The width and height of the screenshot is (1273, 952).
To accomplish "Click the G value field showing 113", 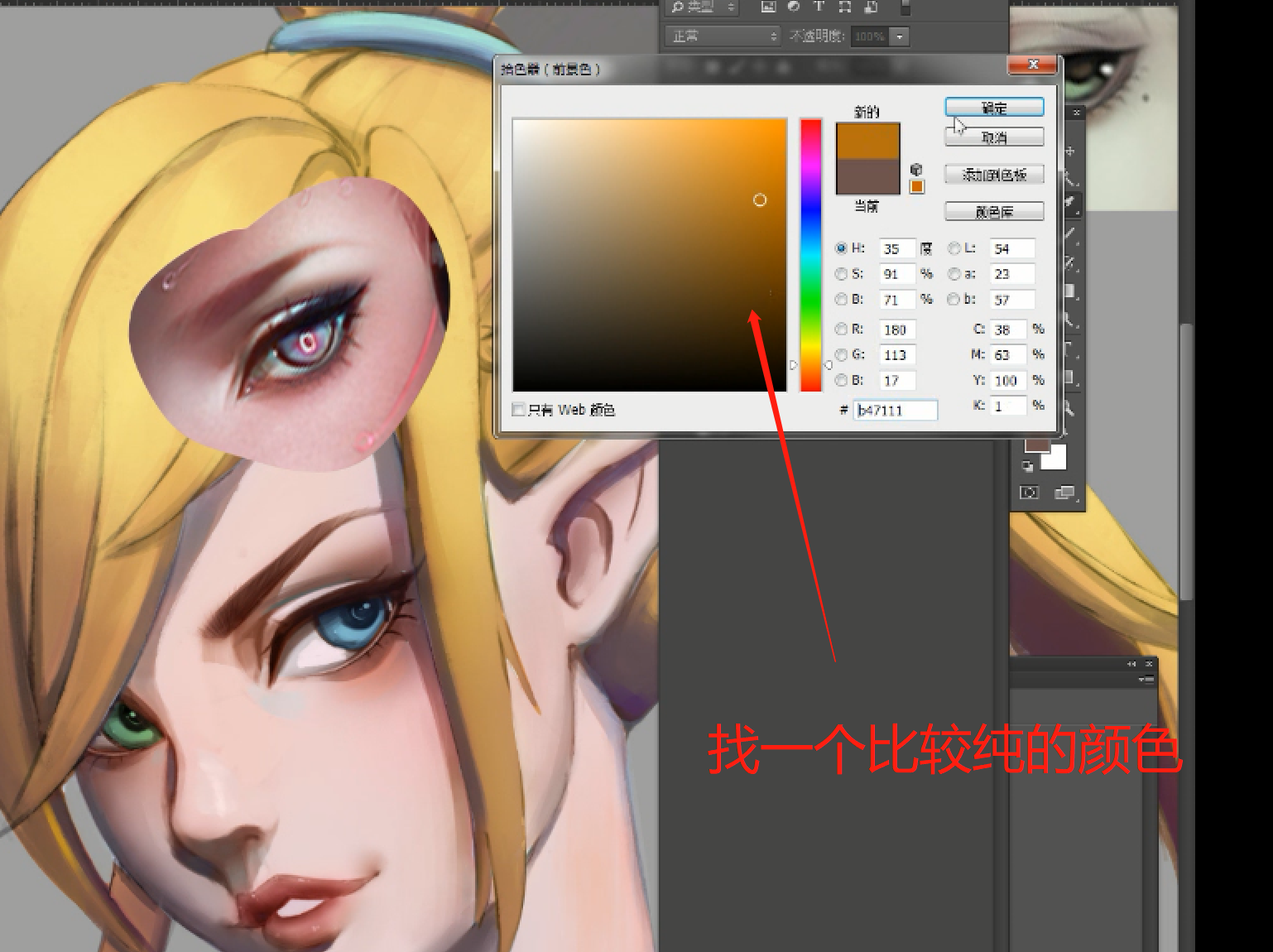I will 898,355.
